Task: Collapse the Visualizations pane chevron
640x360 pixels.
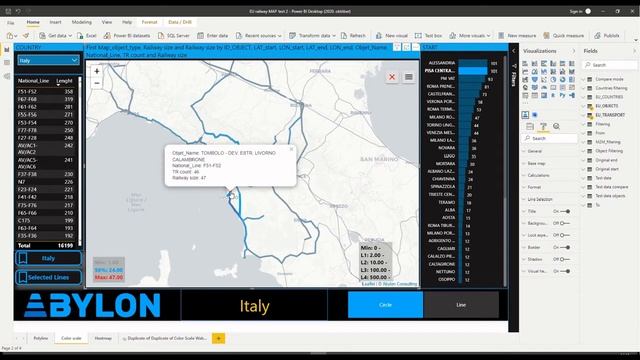Action: click(x=574, y=51)
